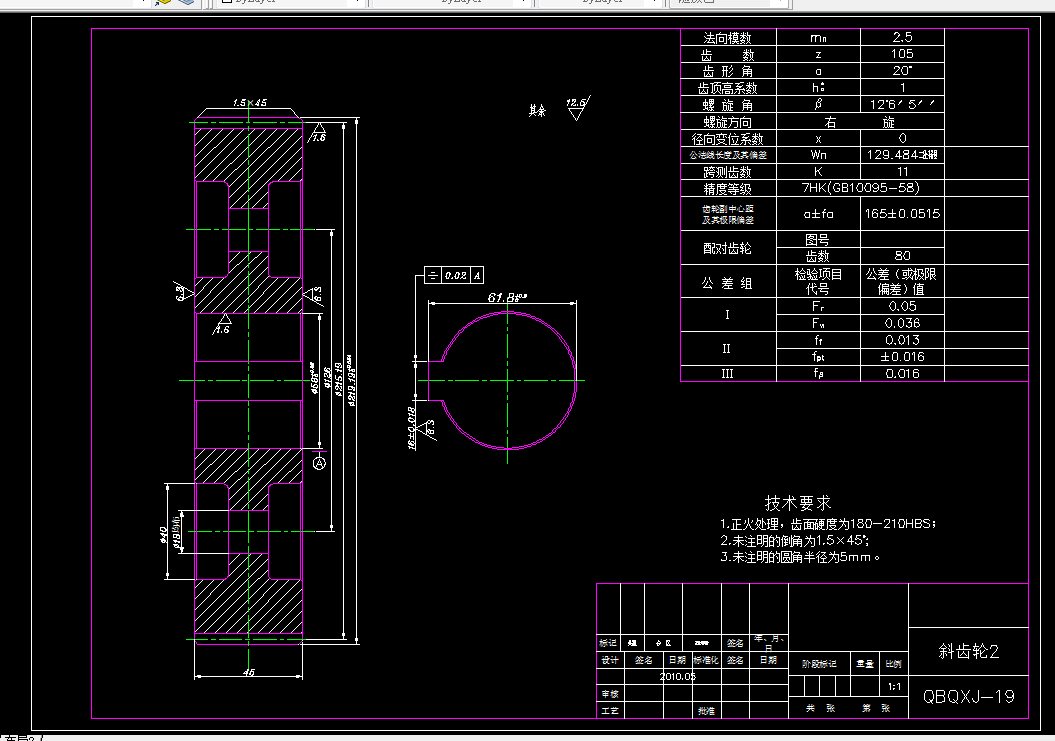
Task: Select the 45 width dimension below gear
Action: pos(248,672)
